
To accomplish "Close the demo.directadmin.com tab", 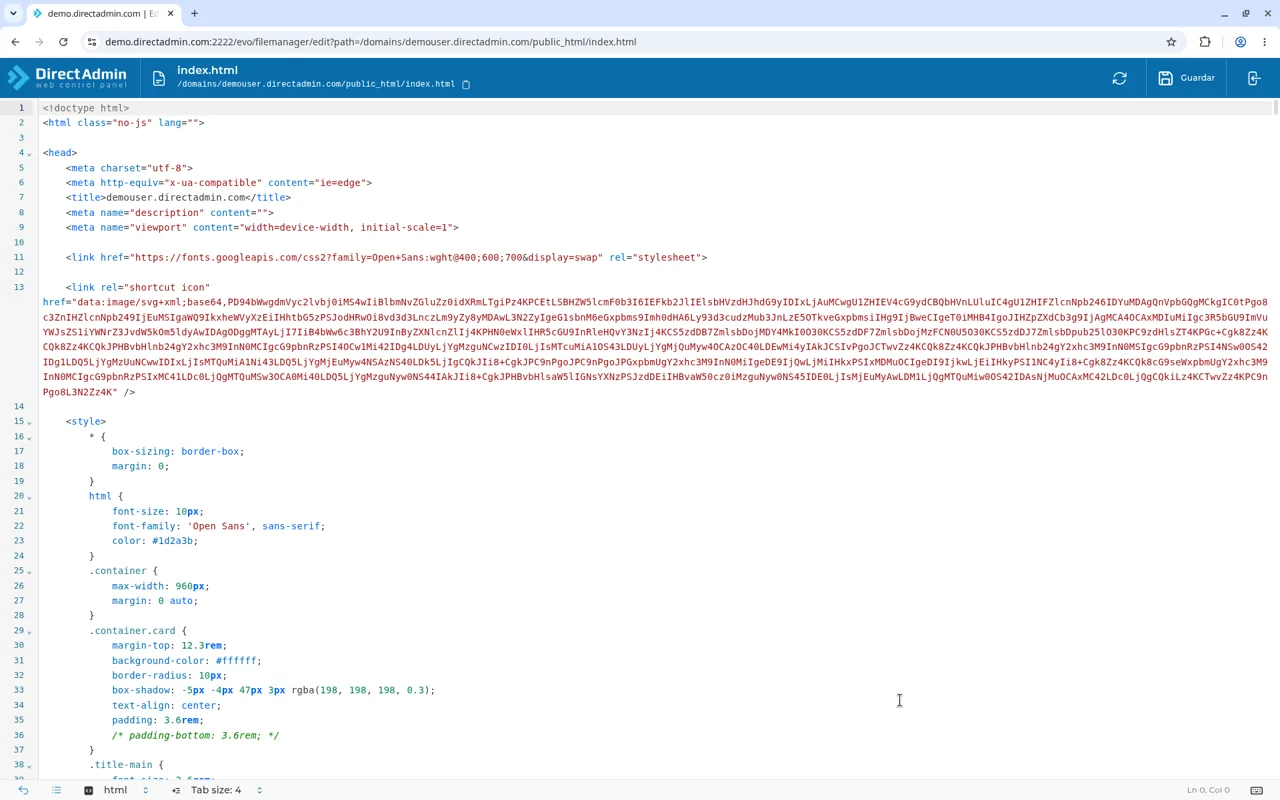I will [170, 14].
